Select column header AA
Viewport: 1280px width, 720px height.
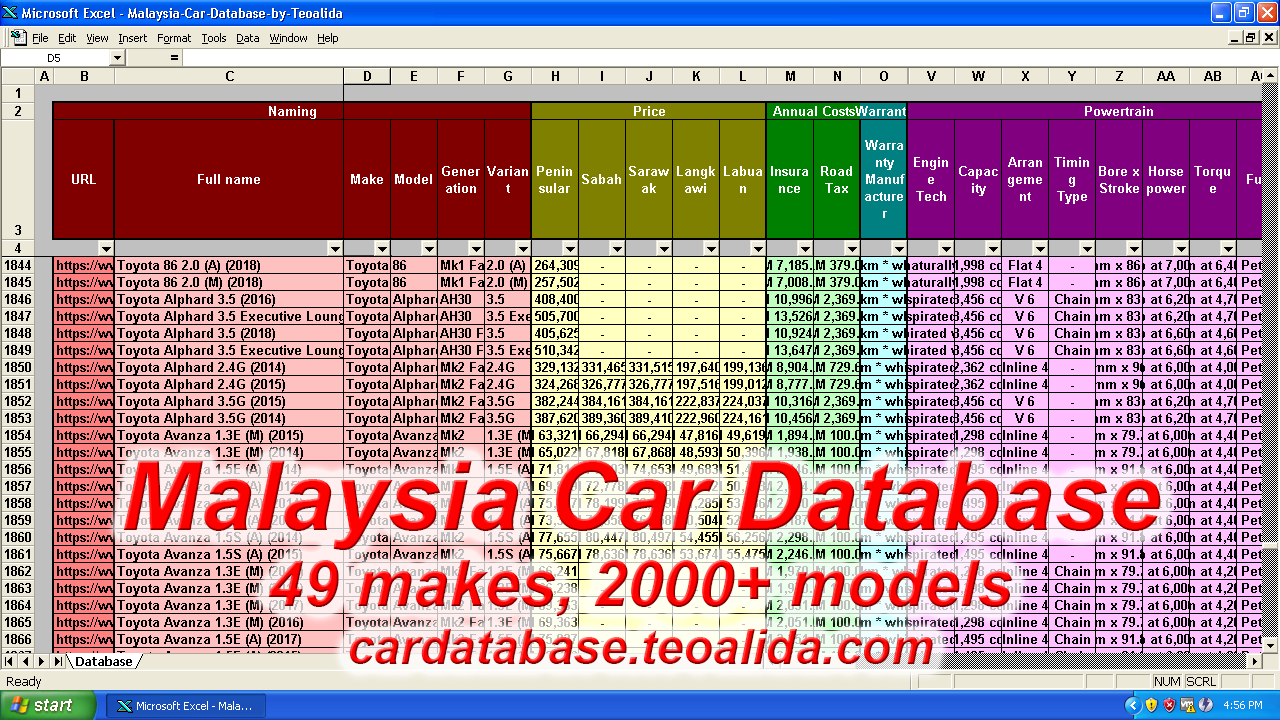tap(1166, 76)
